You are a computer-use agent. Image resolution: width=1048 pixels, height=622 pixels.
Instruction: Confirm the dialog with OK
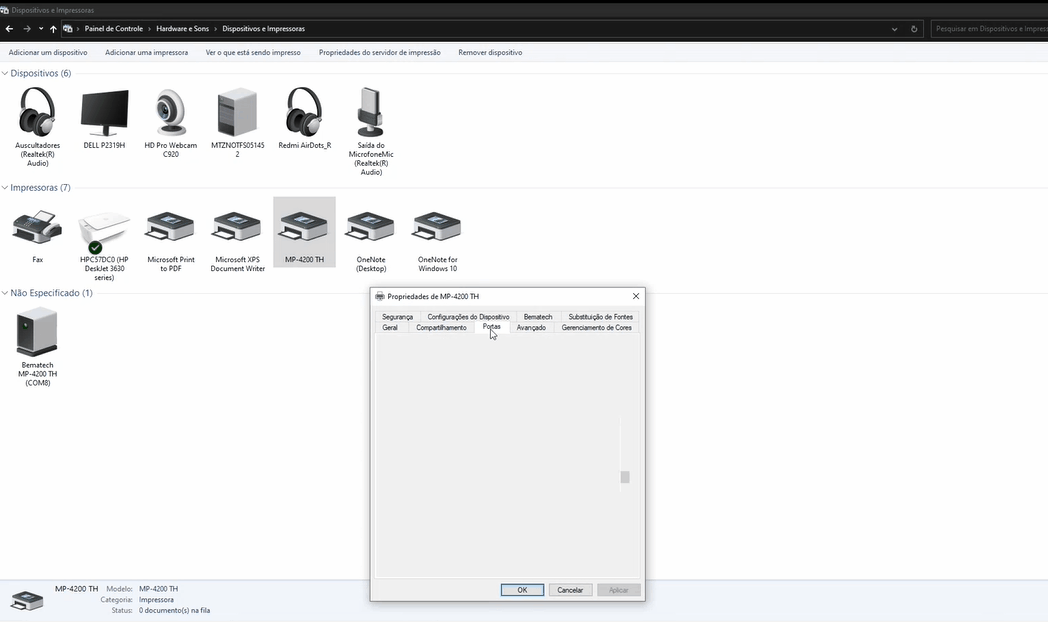pos(522,590)
